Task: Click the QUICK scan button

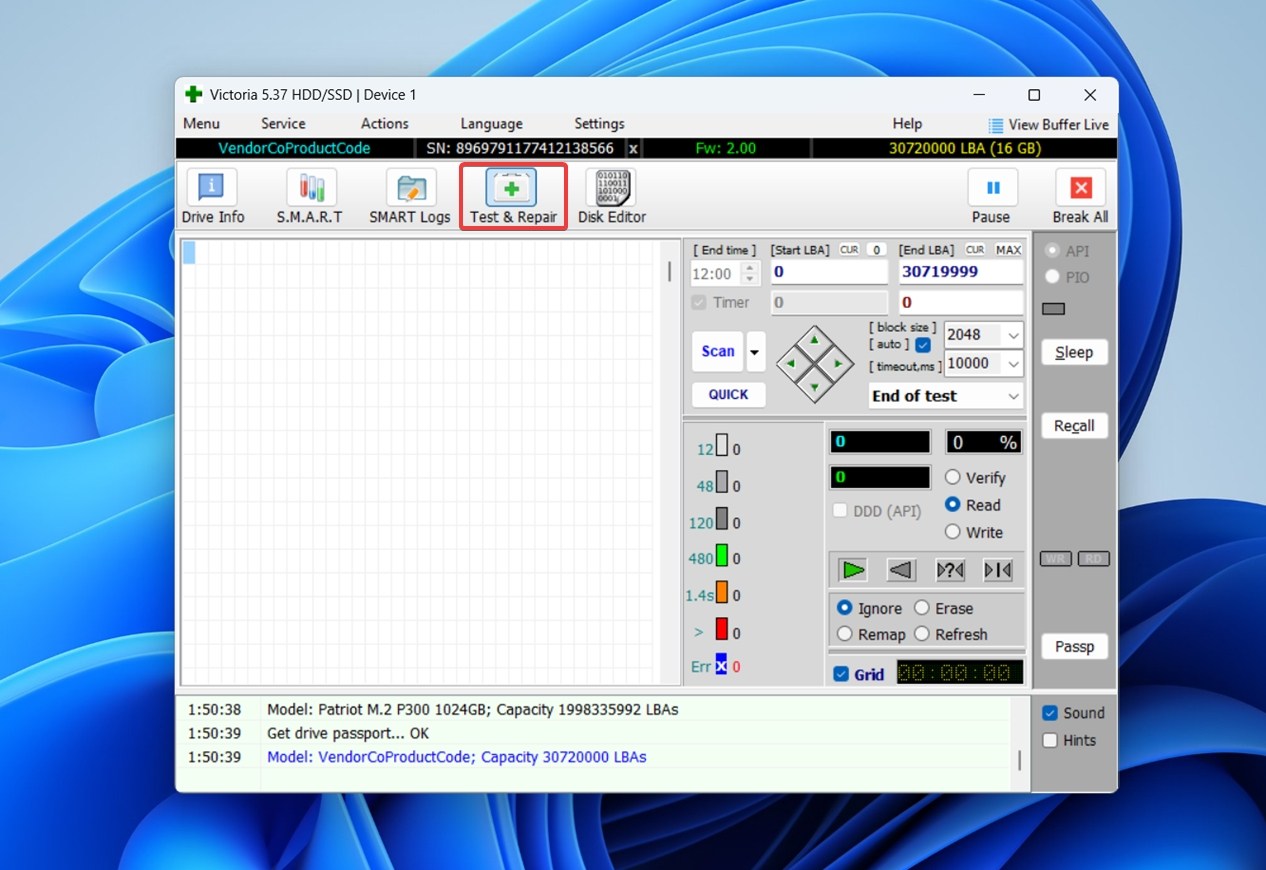Action: [728, 395]
